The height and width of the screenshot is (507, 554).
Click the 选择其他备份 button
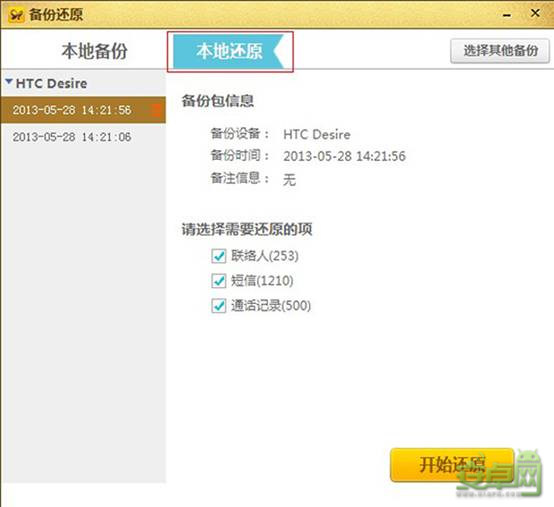pyautogui.click(x=500, y=51)
